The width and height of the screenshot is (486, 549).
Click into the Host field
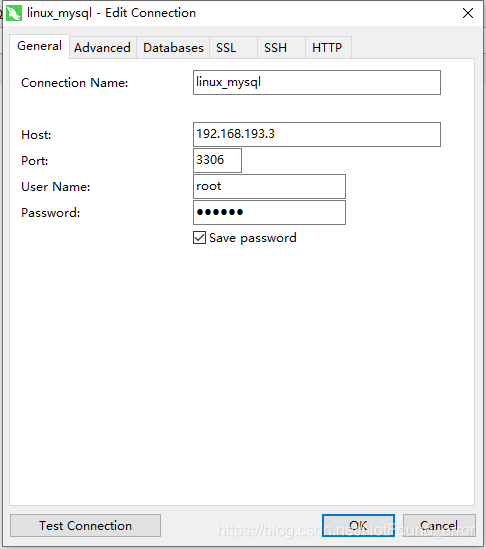pos(317,134)
